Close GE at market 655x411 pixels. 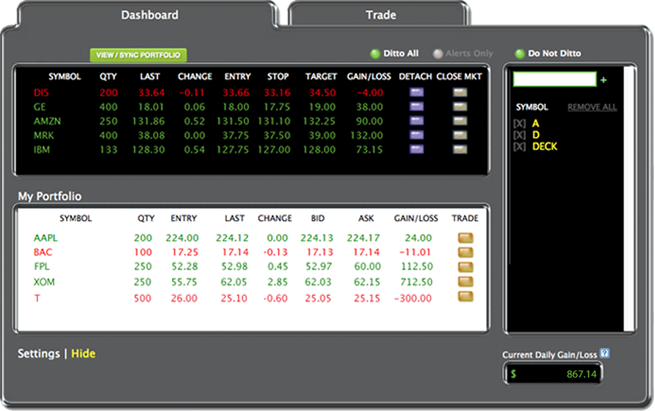click(x=460, y=107)
